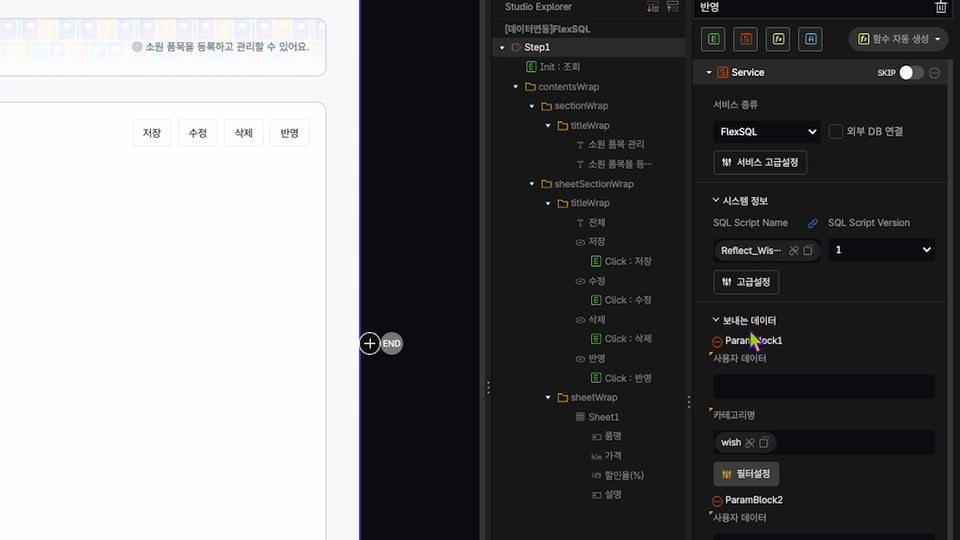Screen dimensions: 960x540
Task: Select the 소원 품목 관리 text node
Action: click(610, 144)
